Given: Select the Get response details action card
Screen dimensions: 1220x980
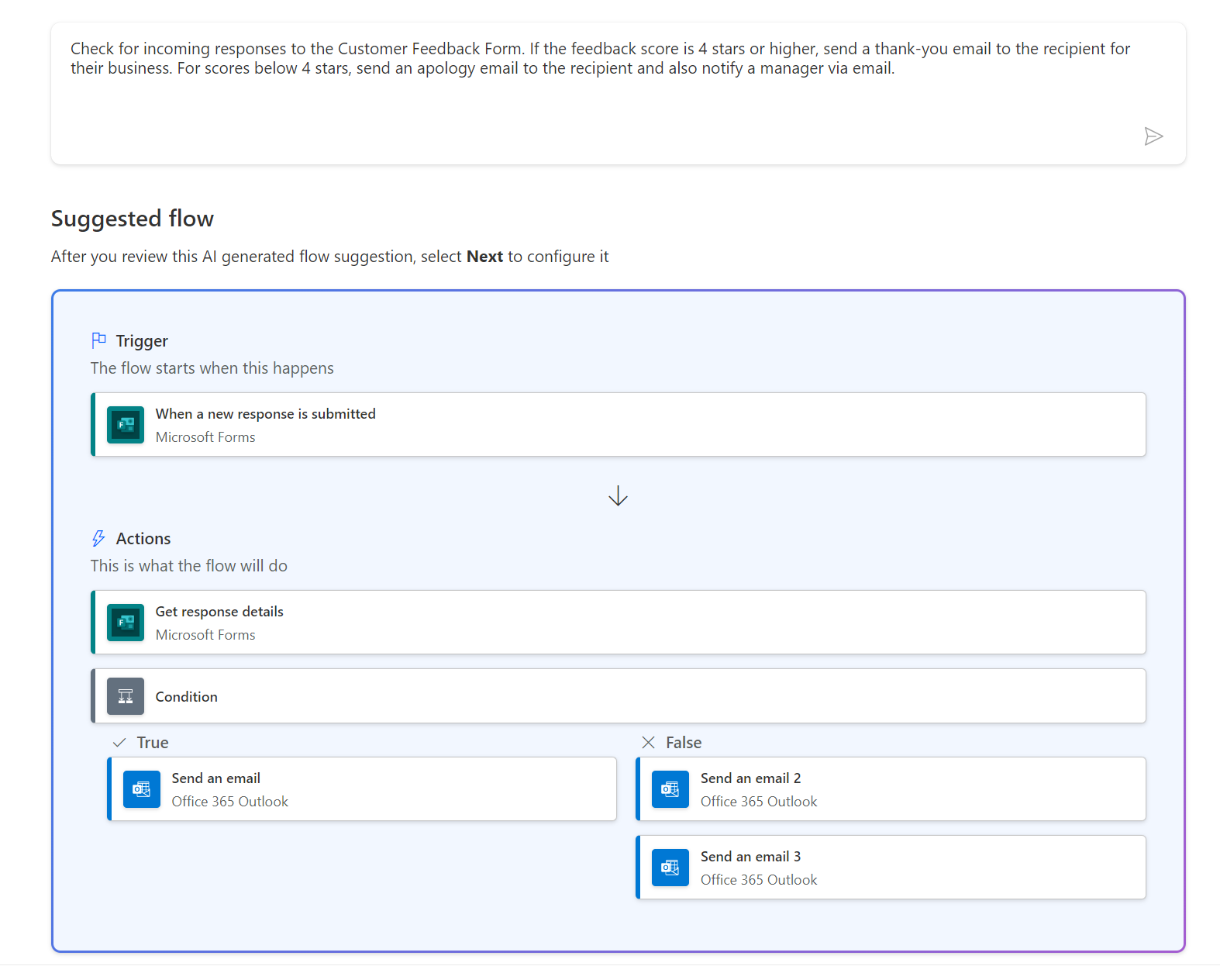Looking at the screenshot, I should 620,623.
